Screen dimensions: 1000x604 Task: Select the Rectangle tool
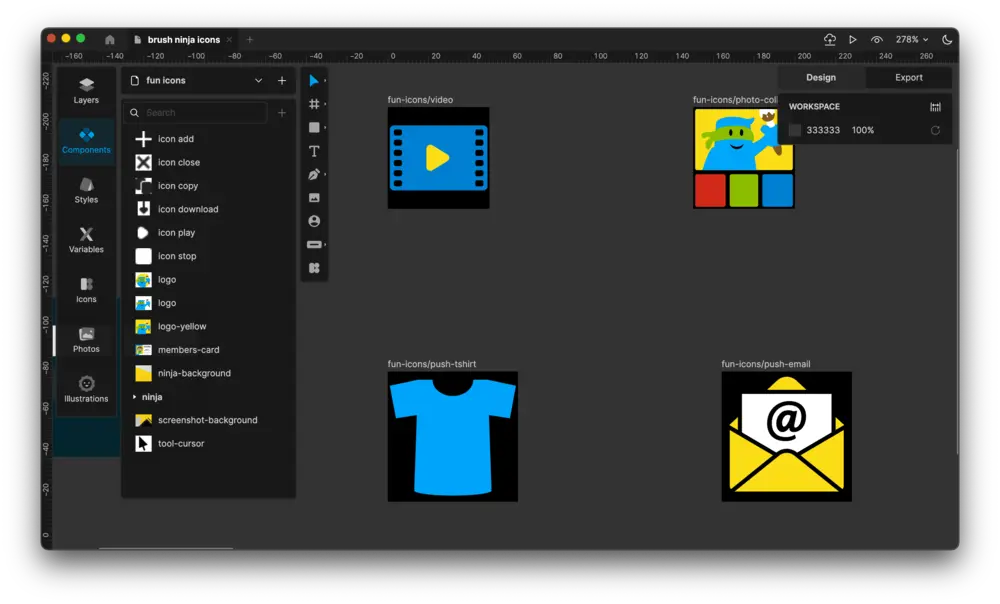coord(314,127)
